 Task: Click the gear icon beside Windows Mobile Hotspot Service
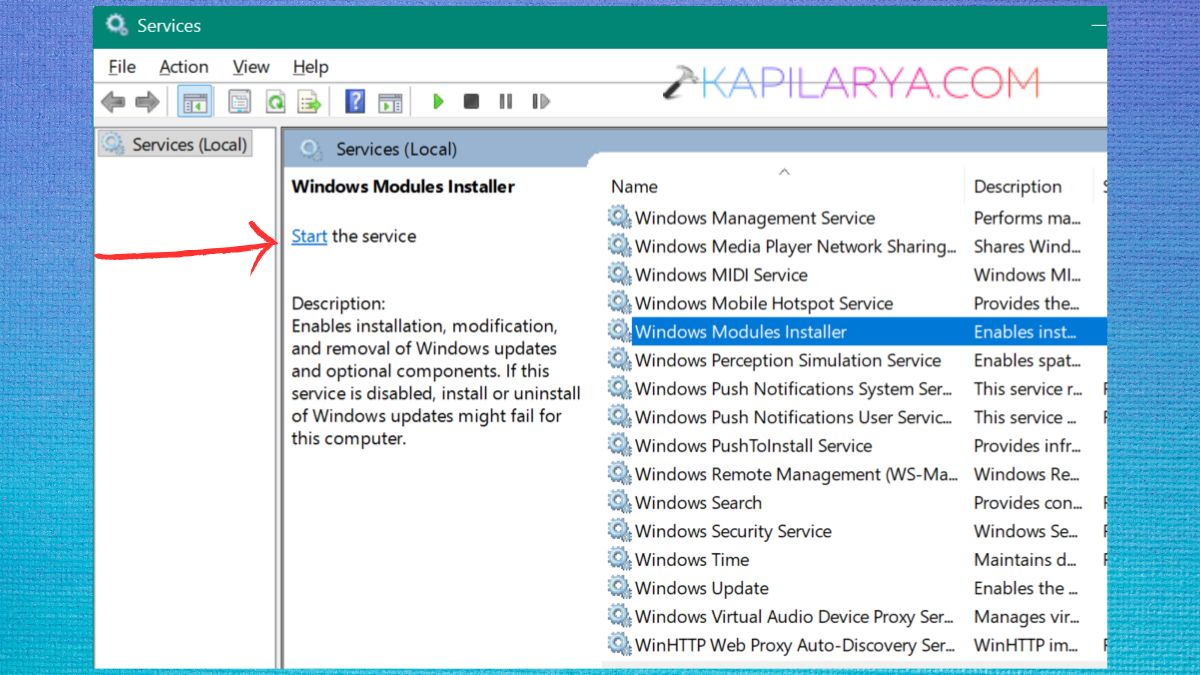(620, 303)
